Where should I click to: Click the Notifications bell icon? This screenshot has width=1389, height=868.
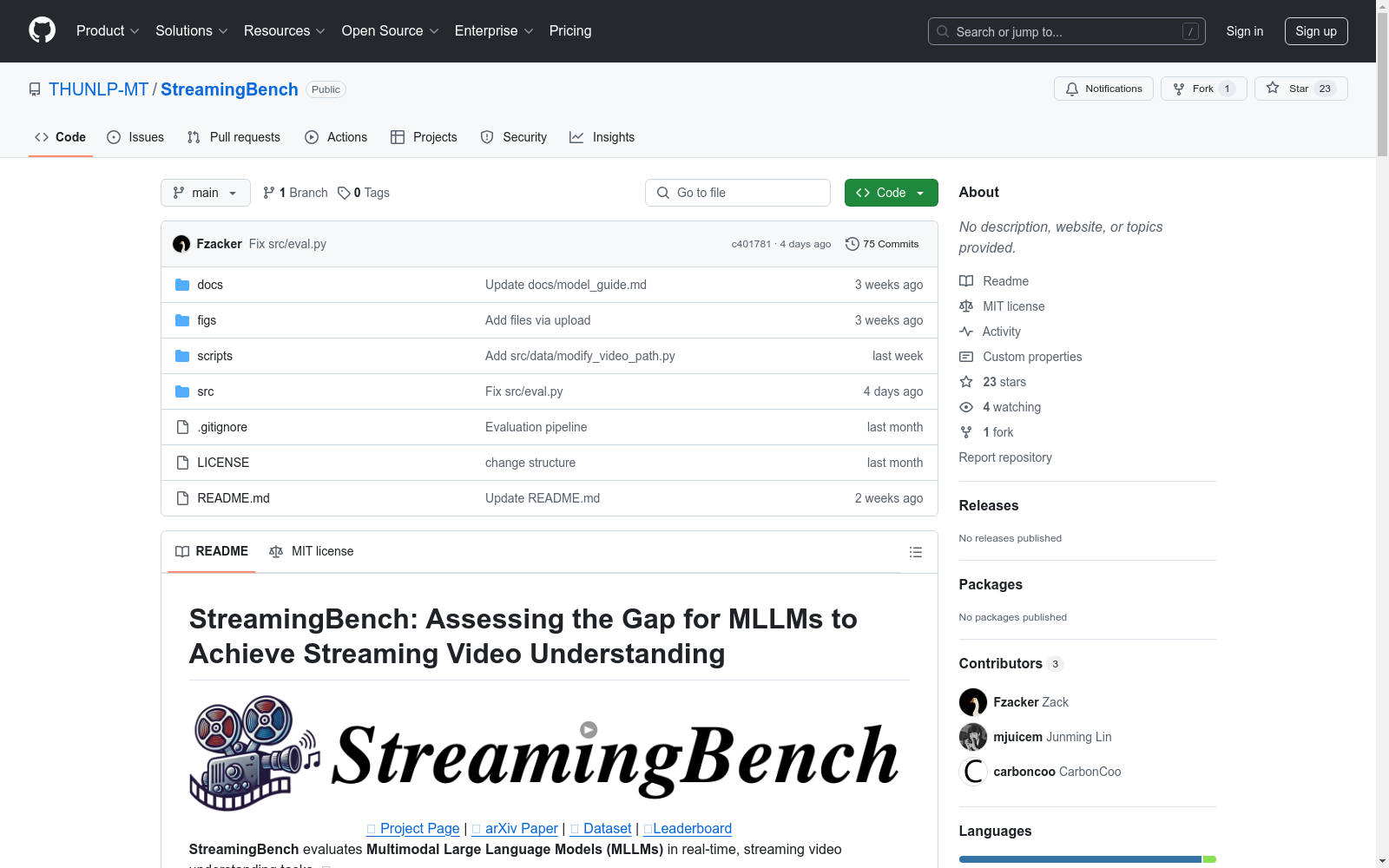[1072, 89]
